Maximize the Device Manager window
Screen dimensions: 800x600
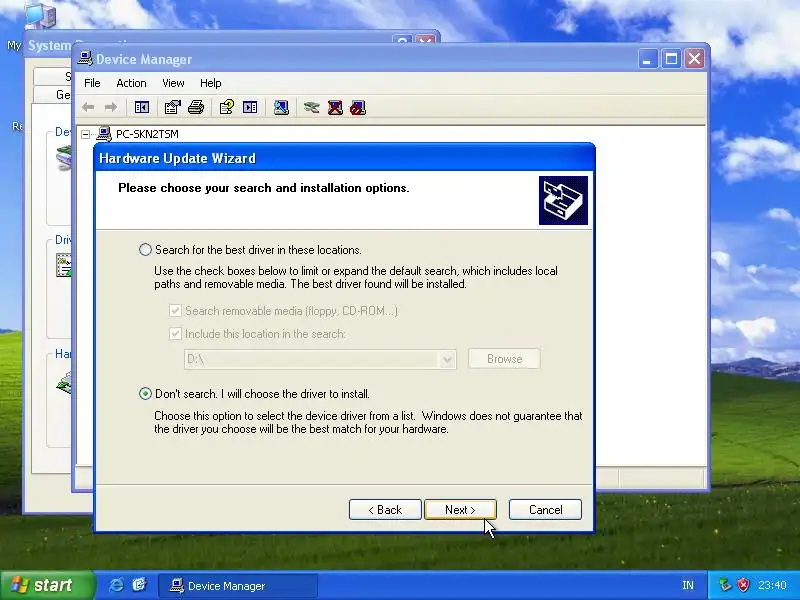pos(671,59)
